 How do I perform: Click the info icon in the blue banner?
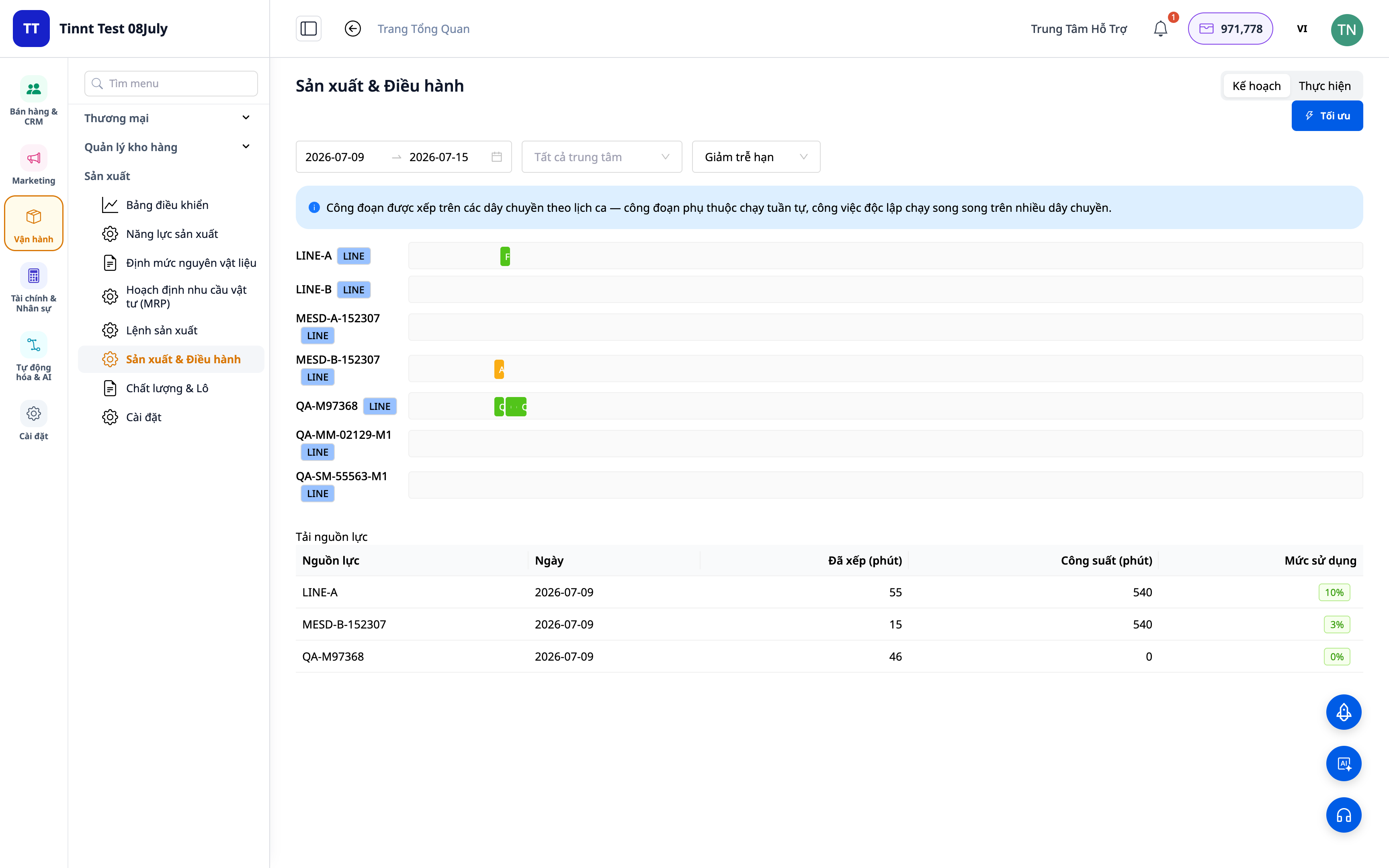point(314,208)
